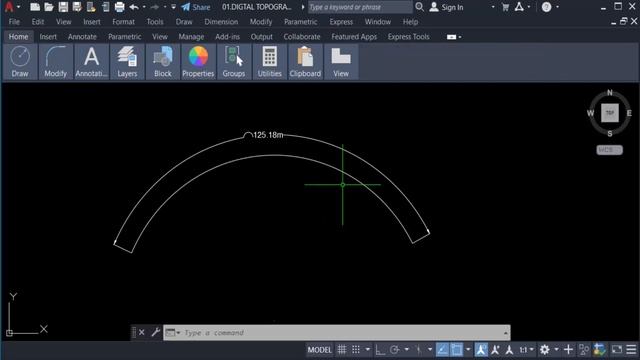Click the Share button

tap(196, 7)
